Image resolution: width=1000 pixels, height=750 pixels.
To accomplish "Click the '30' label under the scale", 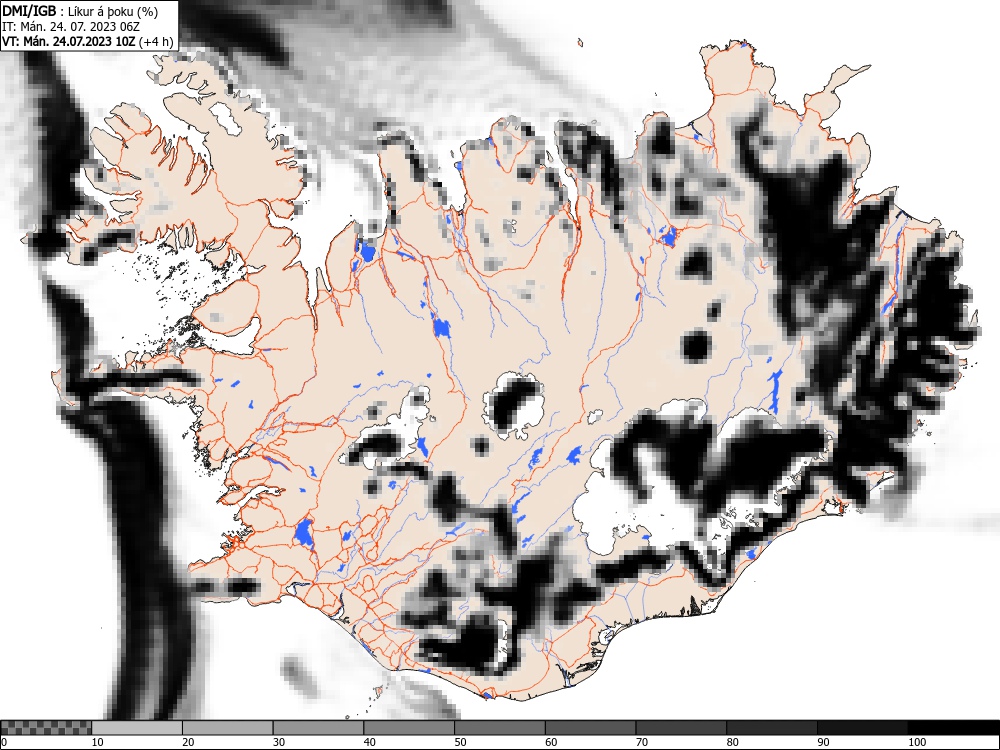I will (279, 742).
